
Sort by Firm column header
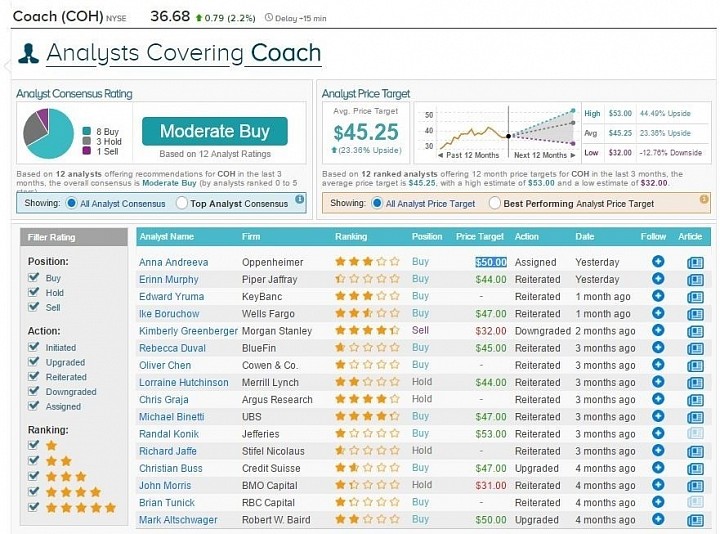[251, 236]
